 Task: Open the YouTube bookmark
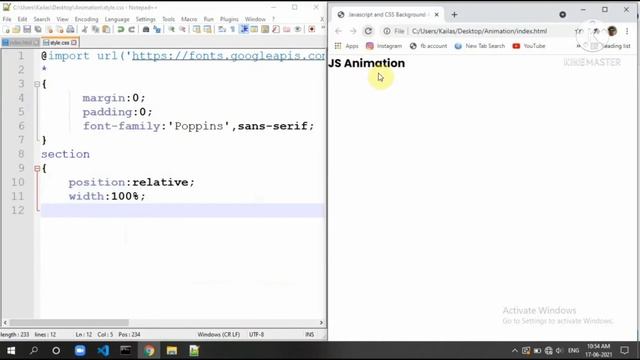[x=529, y=46]
